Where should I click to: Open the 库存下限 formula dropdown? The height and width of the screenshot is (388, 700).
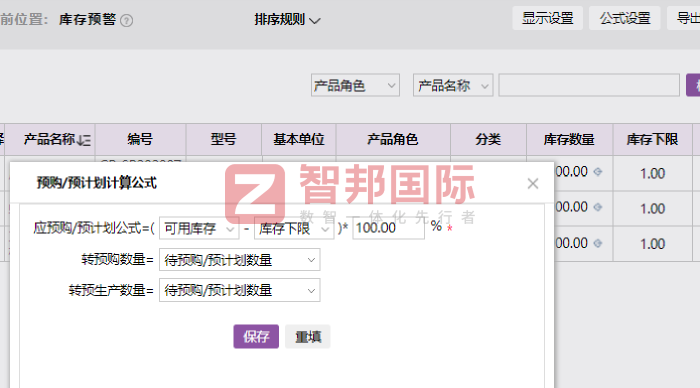click(x=294, y=229)
